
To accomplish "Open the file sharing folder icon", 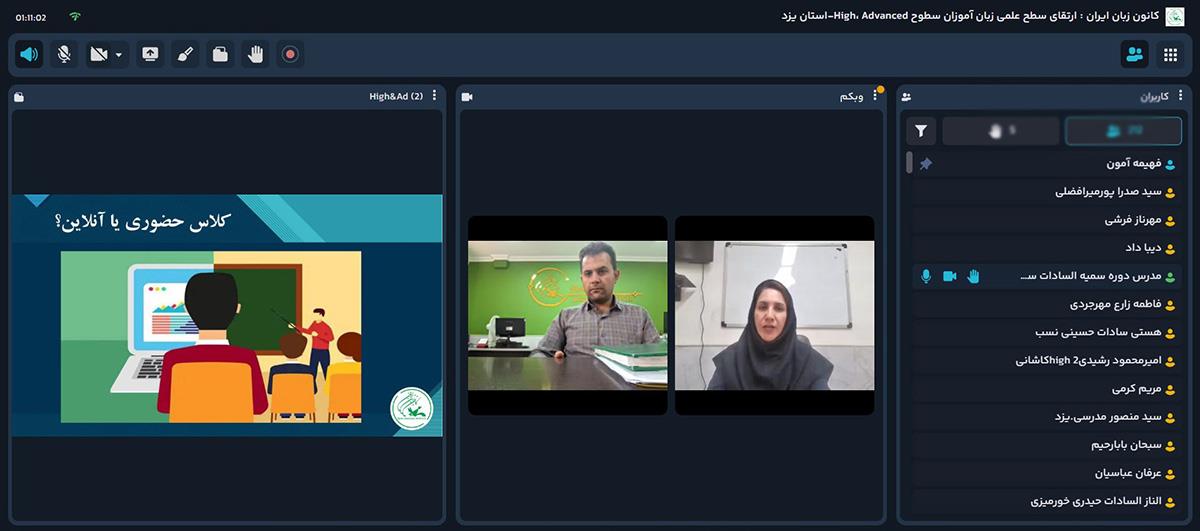I will tap(220, 54).
